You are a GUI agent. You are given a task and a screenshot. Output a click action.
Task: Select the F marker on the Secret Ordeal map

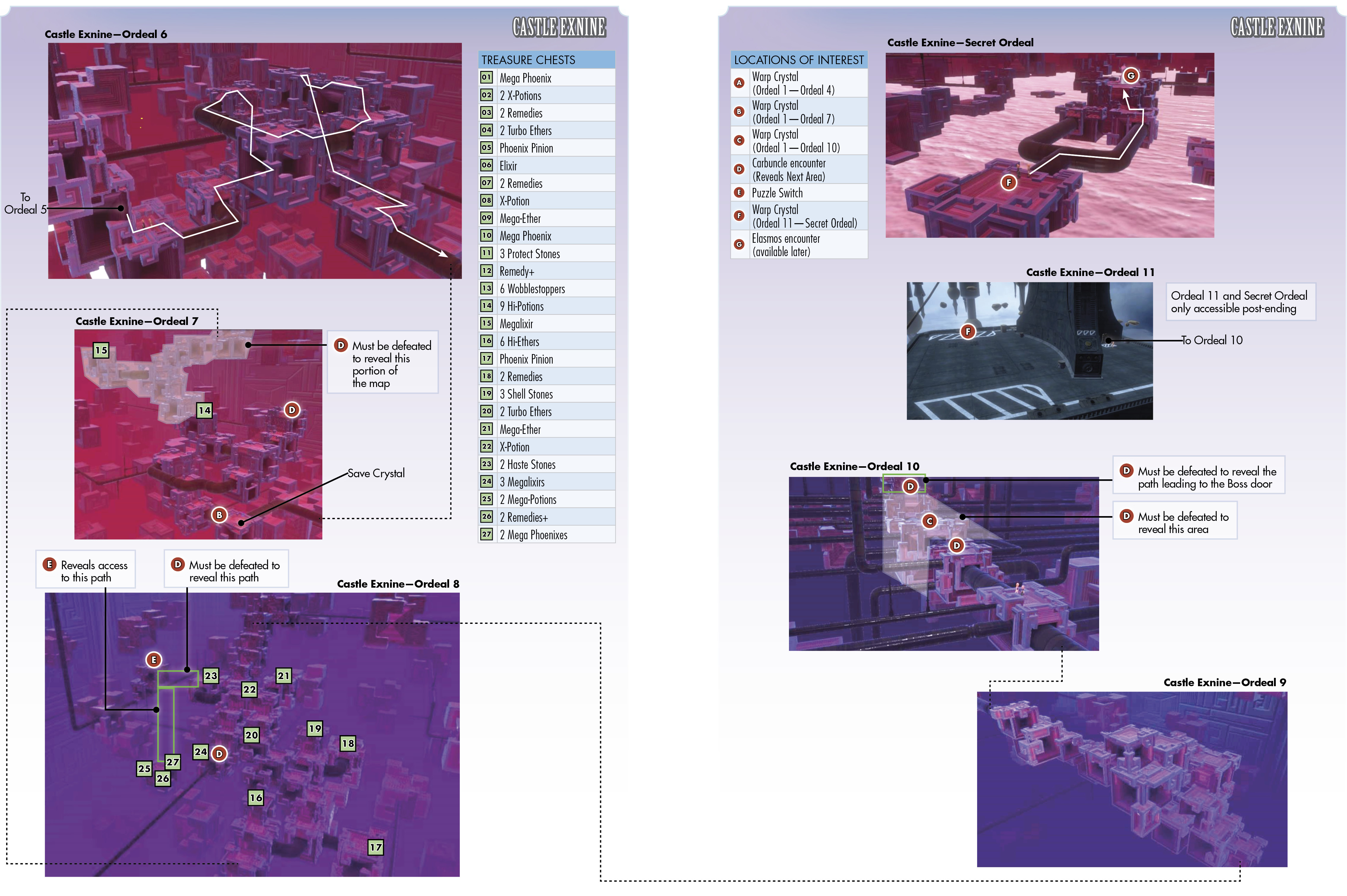point(1009,182)
